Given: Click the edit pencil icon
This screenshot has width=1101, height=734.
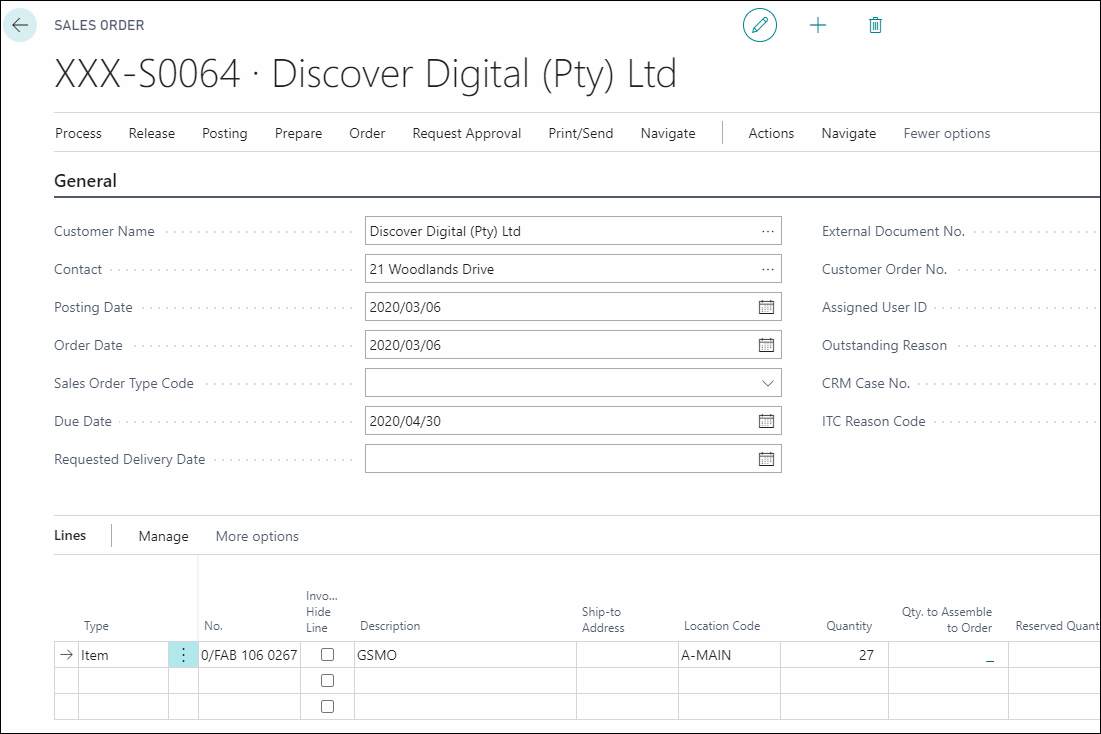Looking at the screenshot, I should coord(760,25).
